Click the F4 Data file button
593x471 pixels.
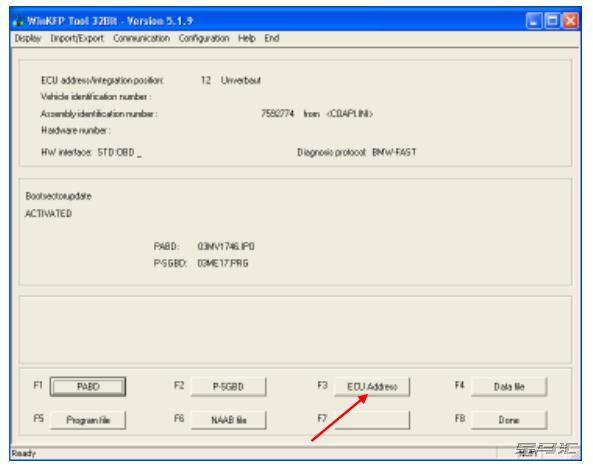tap(509, 387)
